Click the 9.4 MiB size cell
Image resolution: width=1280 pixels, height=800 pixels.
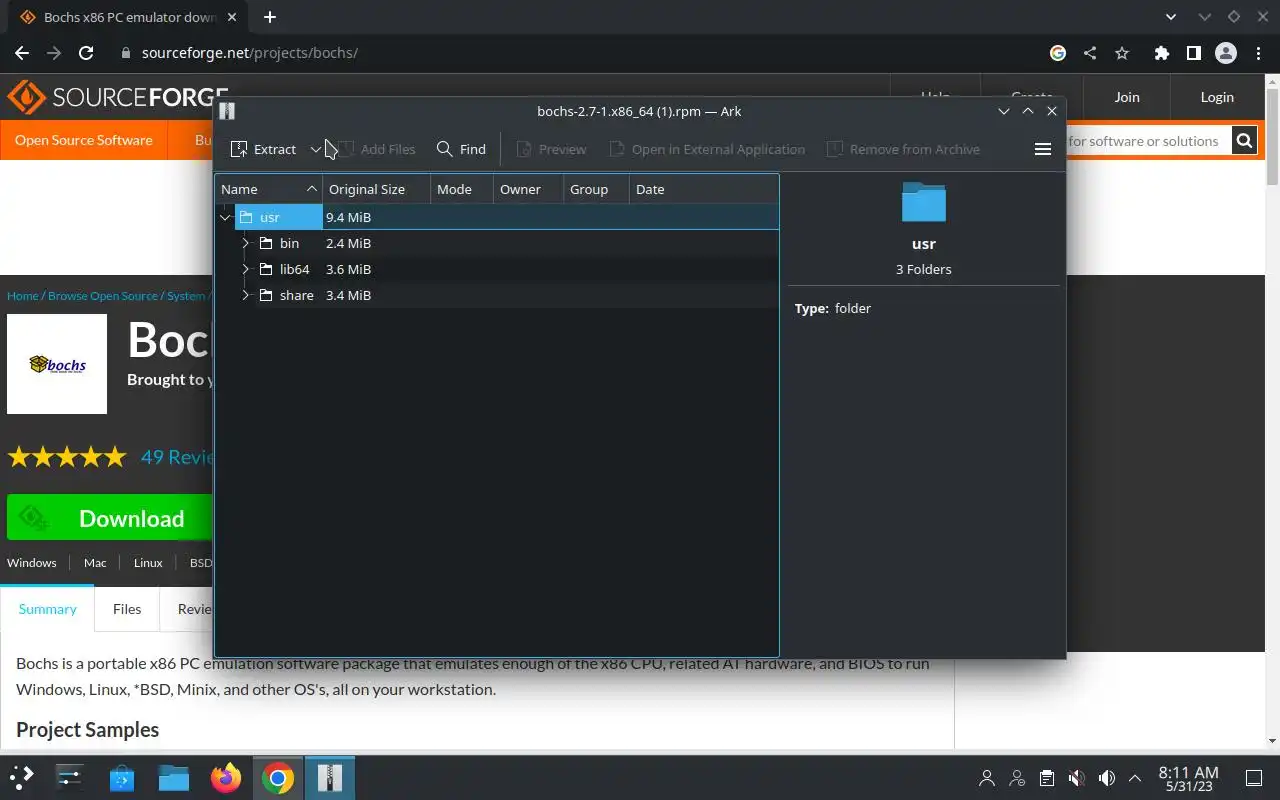[x=348, y=217]
